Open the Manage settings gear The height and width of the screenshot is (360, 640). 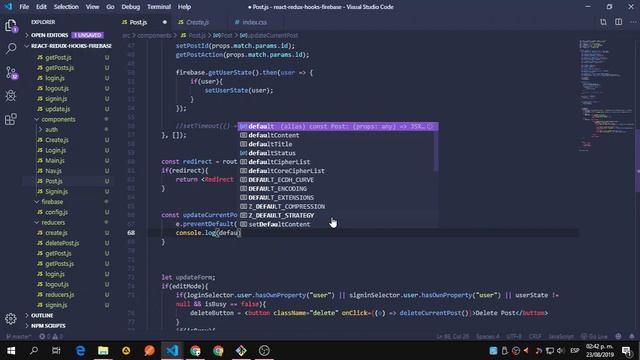click(x=11, y=319)
